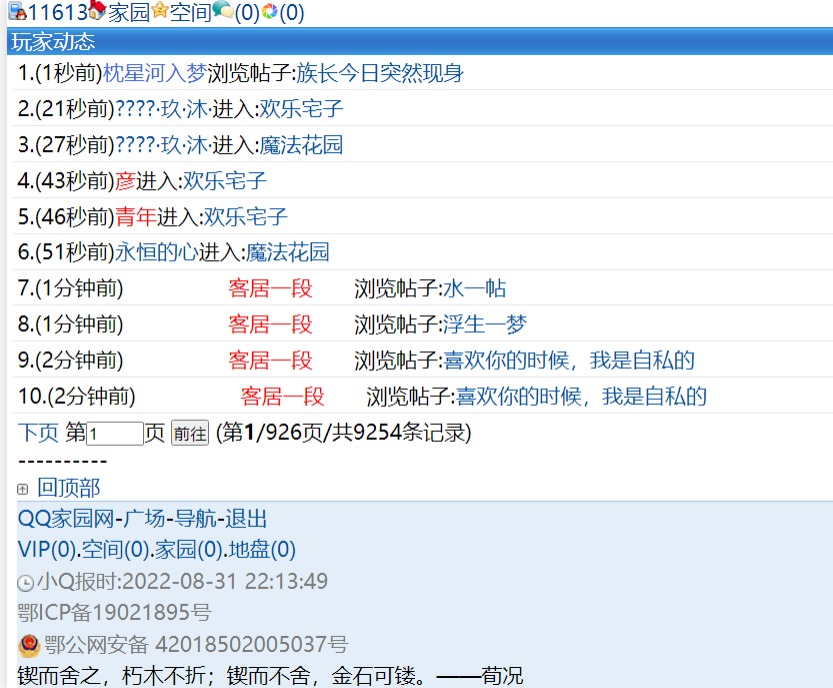Open the VIP(0) footer link
The width and height of the screenshot is (833, 688).
[x=42, y=550]
